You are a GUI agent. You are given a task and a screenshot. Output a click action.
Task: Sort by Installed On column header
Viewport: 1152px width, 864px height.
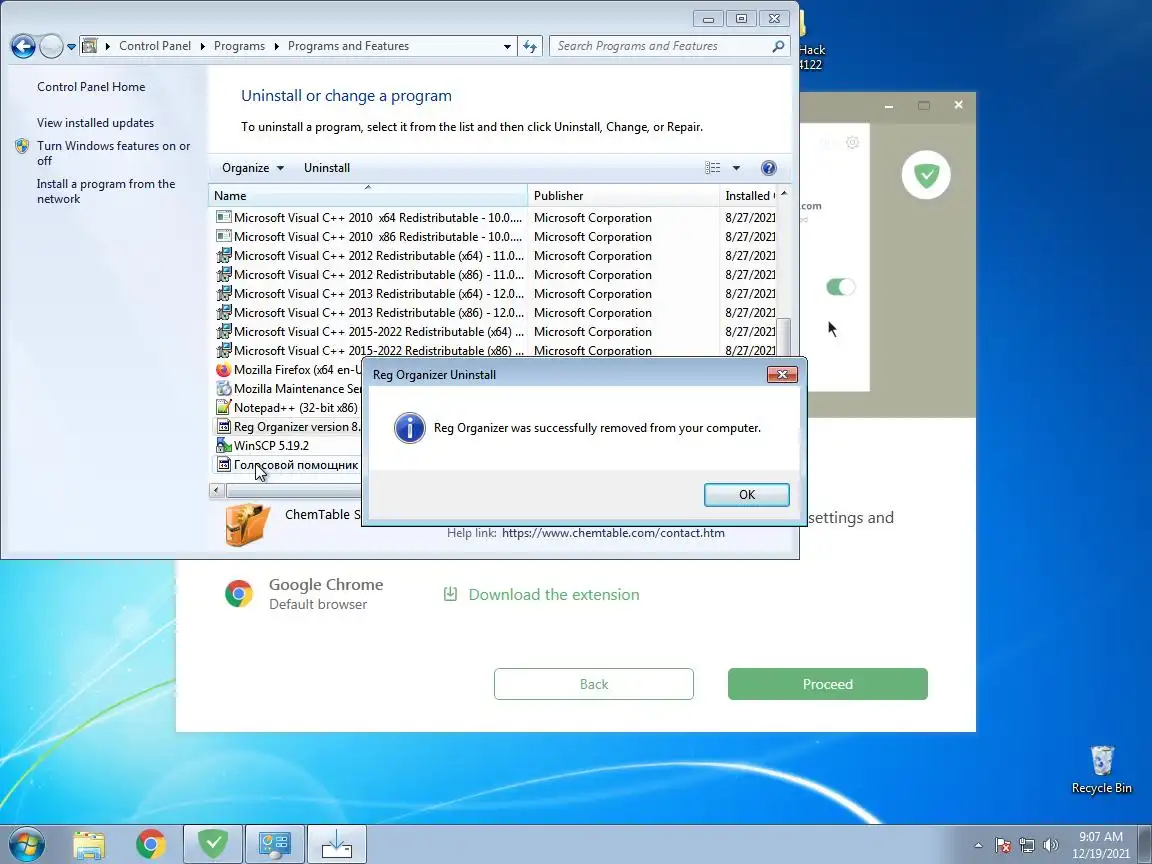748,195
